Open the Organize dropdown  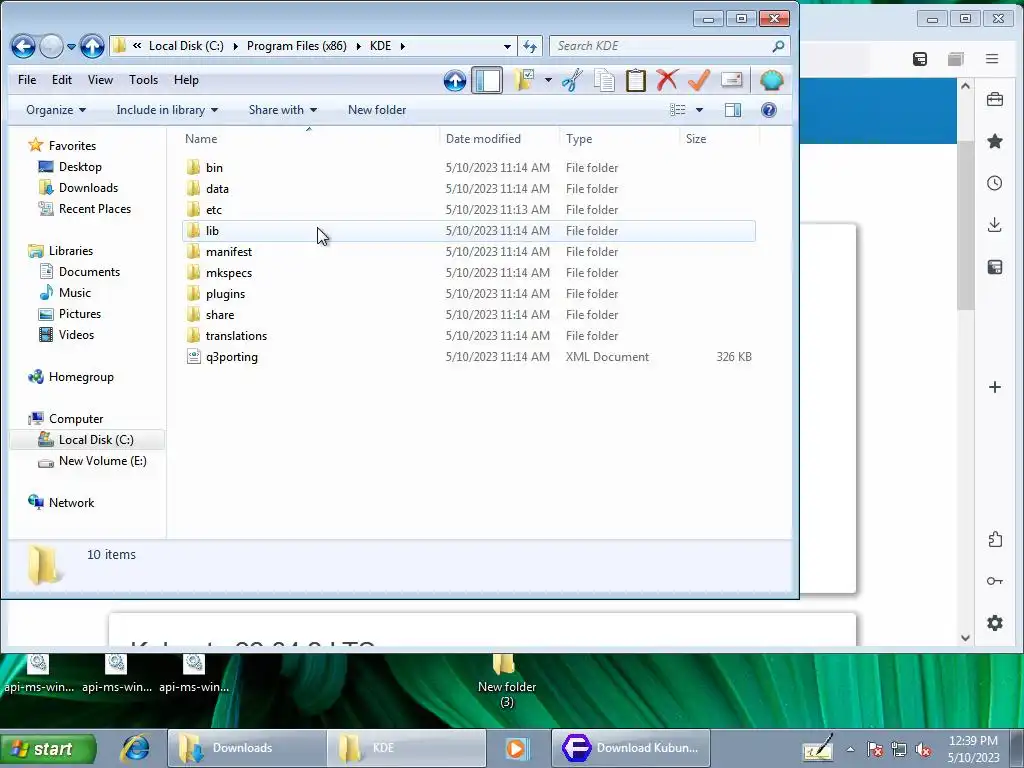[56, 110]
